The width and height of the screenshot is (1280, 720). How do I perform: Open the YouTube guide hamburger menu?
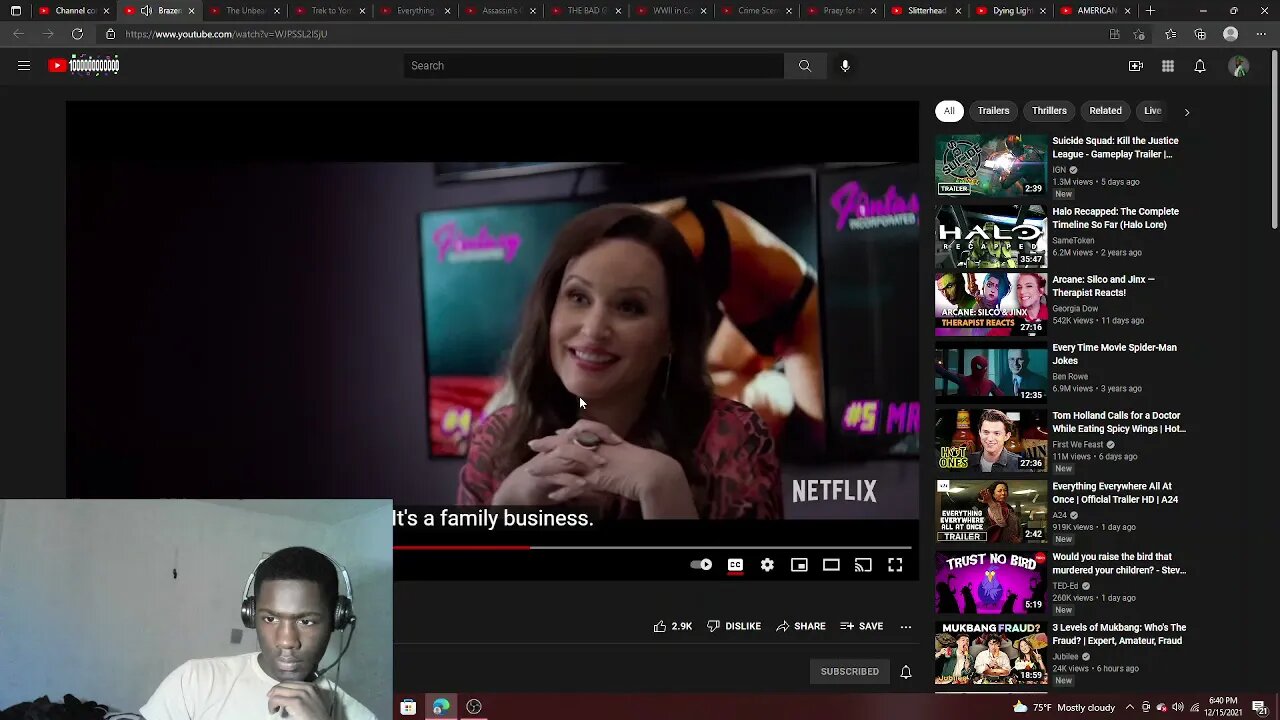[24, 66]
